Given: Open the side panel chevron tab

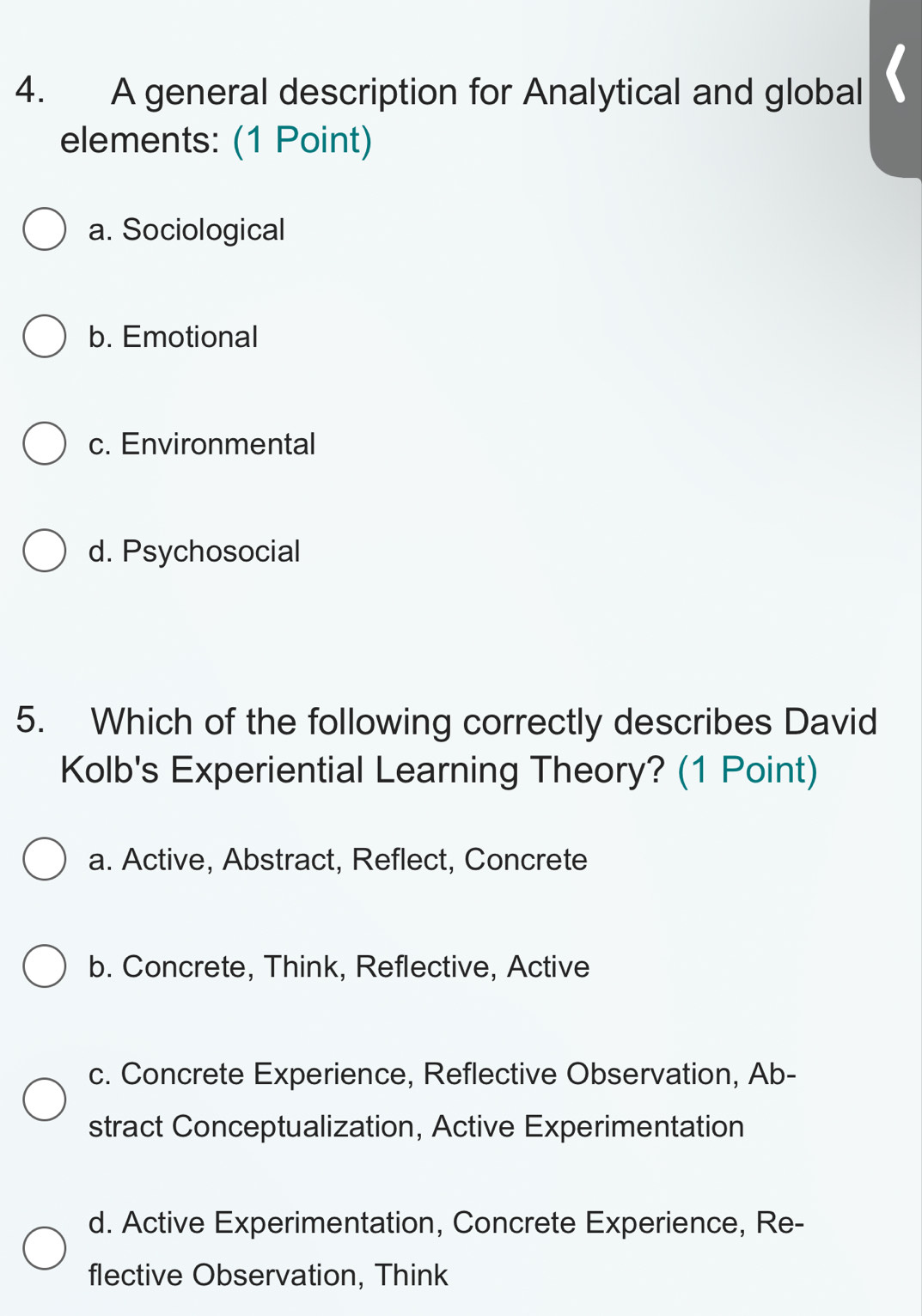Looking at the screenshot, I should tap(895, 88).
